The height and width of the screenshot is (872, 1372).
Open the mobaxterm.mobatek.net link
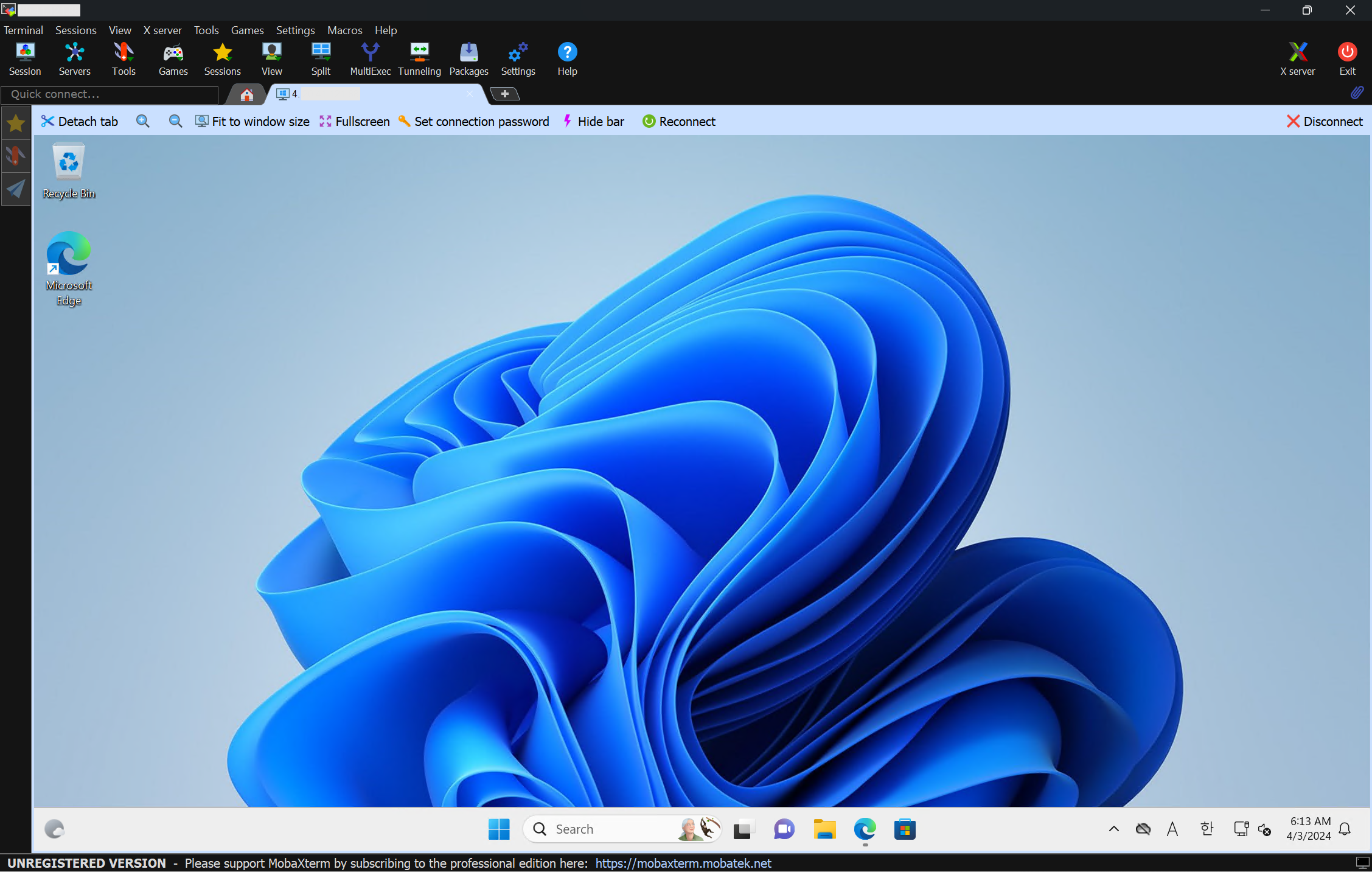tap(683, 863)
